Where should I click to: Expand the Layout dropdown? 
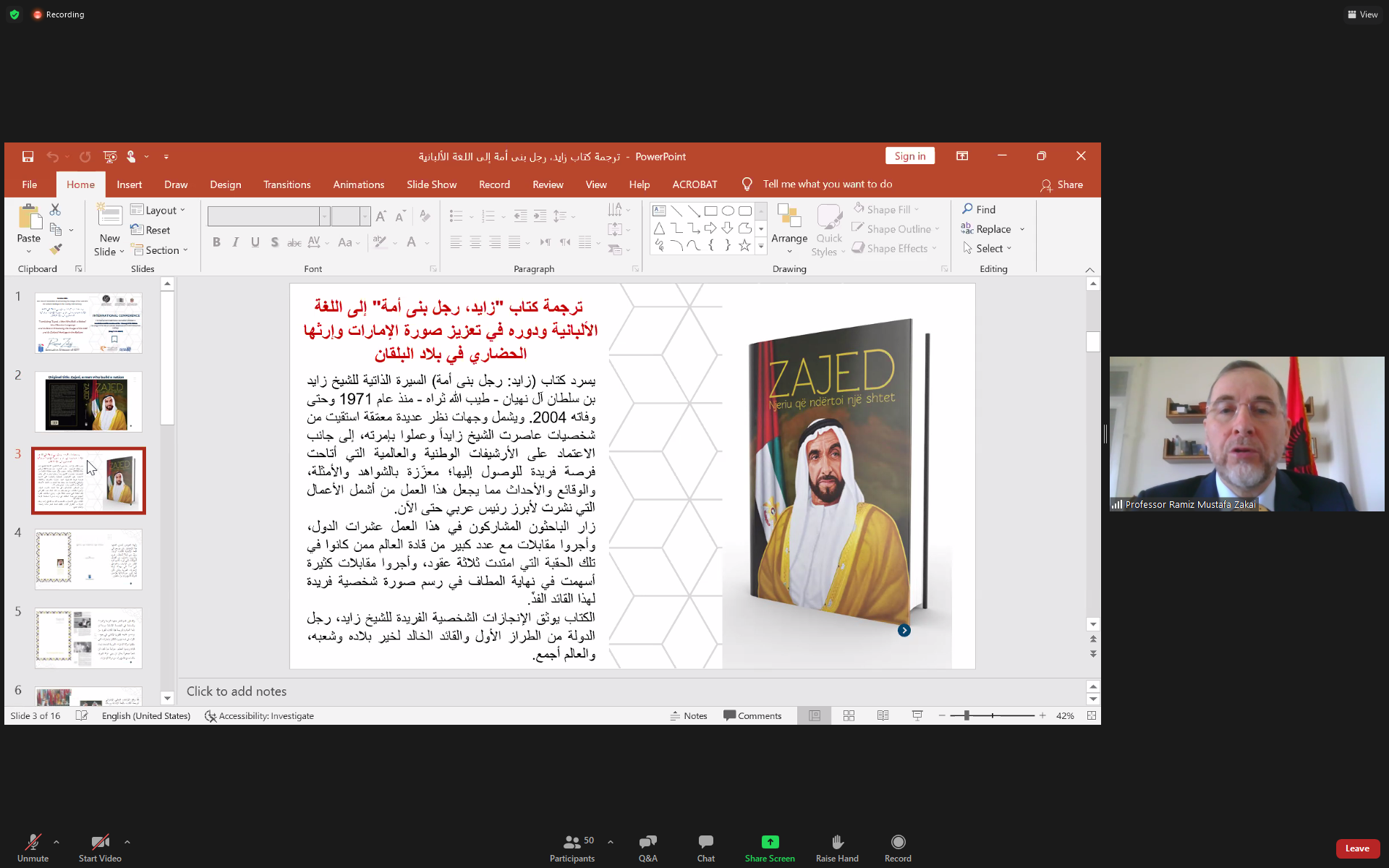point(159,210)
